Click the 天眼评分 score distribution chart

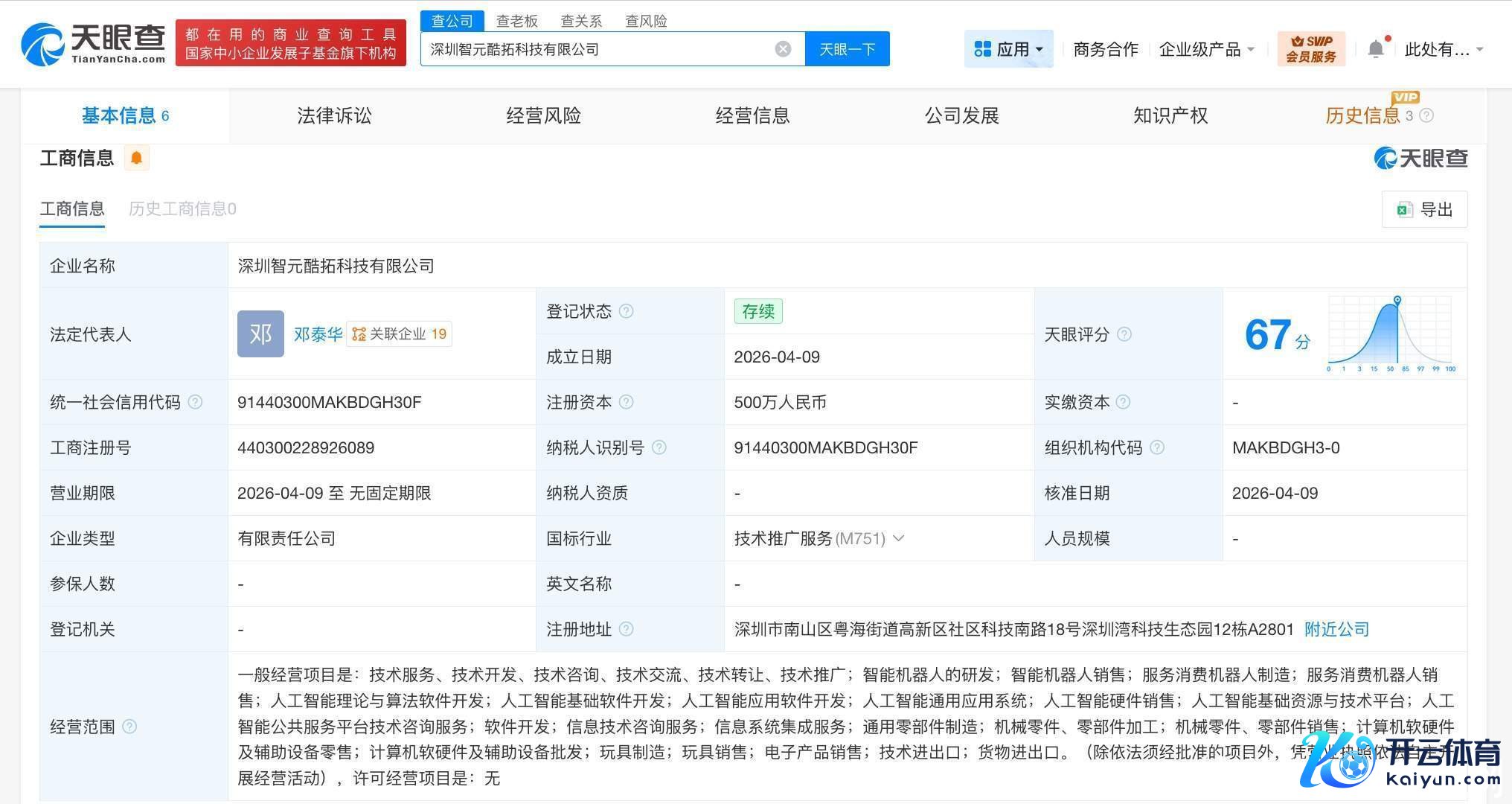click(x=1390, y=334)
